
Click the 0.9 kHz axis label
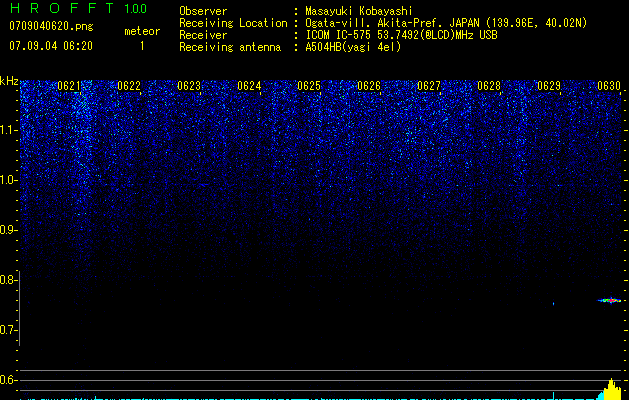pos(8,230)
